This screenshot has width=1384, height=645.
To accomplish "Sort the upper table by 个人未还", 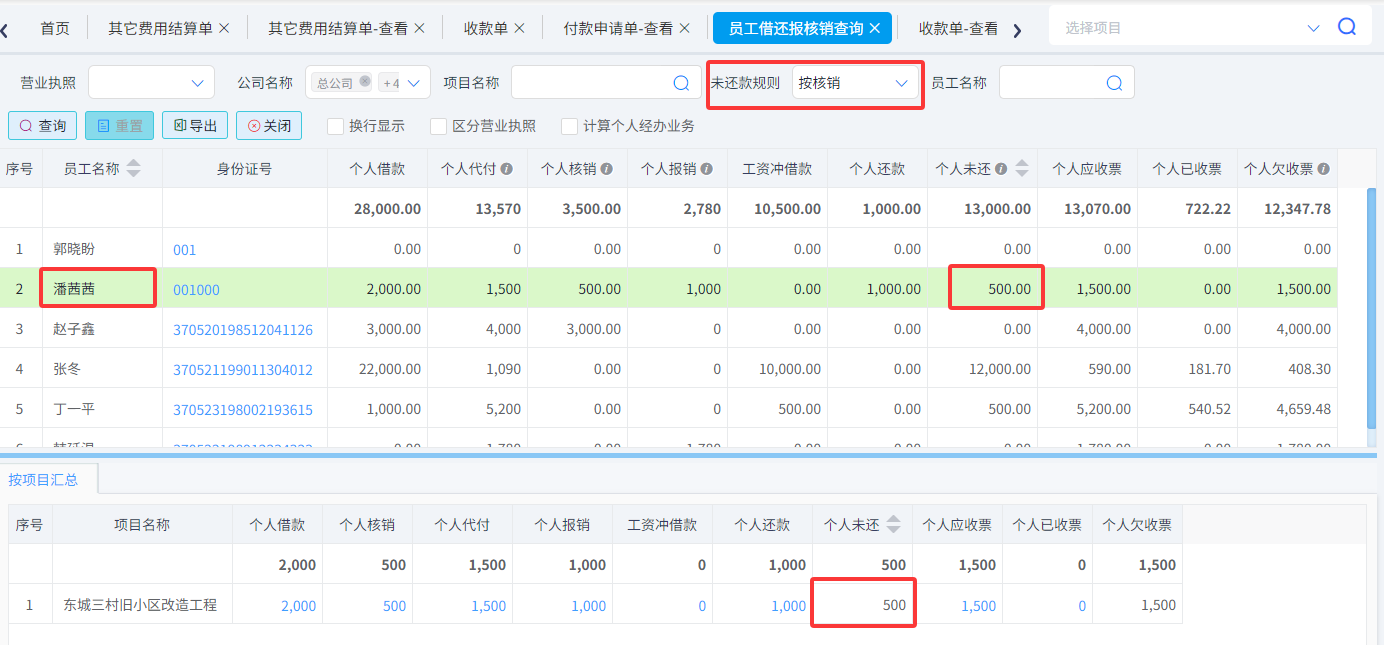I will tap(1021, 169).
